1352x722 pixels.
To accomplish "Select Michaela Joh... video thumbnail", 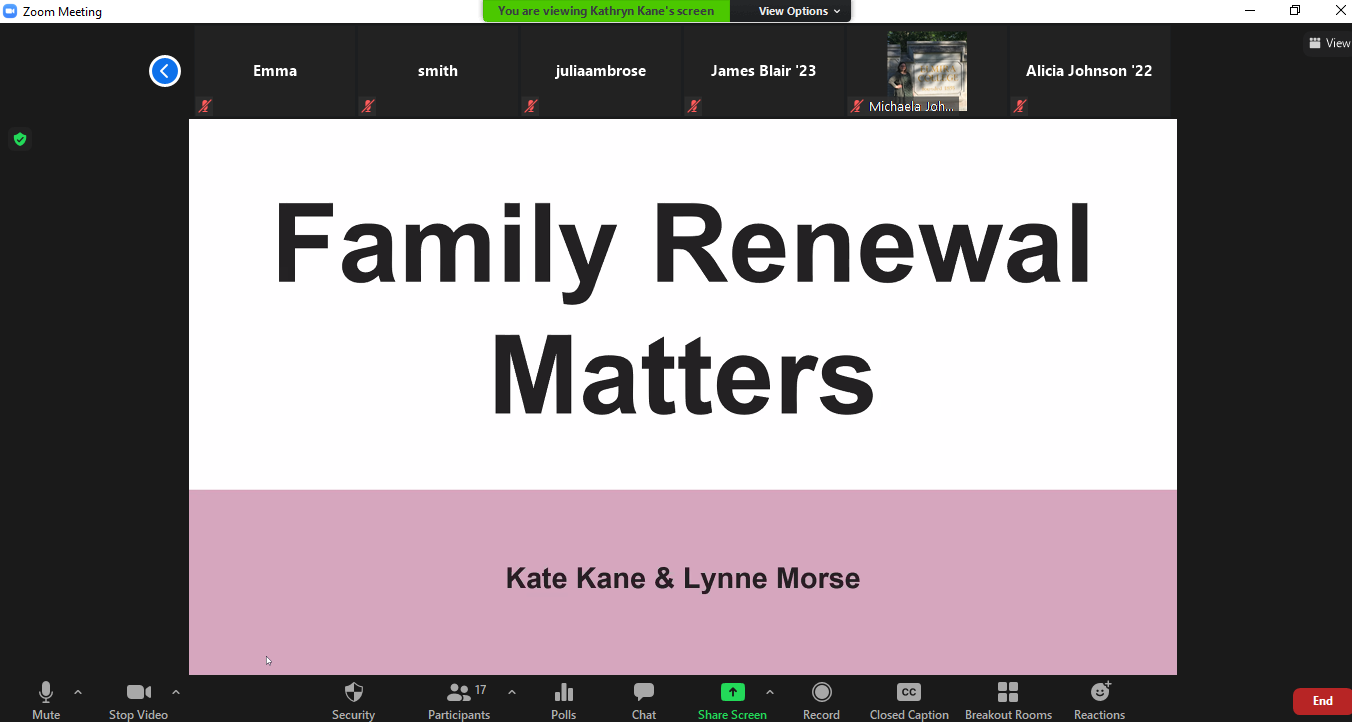I will coord(927,72).
